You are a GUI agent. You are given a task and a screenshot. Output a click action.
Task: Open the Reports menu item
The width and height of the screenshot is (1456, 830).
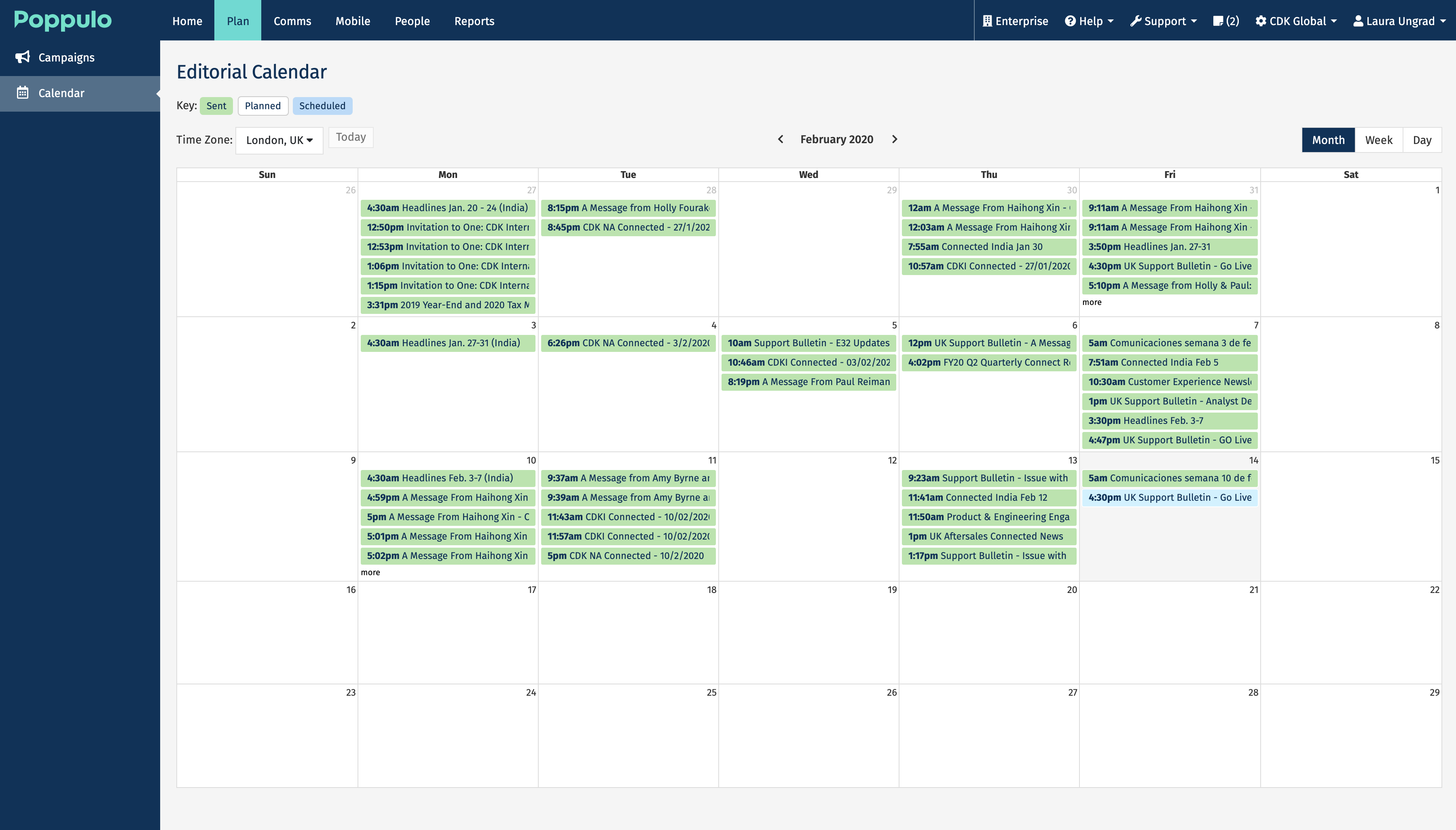pos(474,21)
